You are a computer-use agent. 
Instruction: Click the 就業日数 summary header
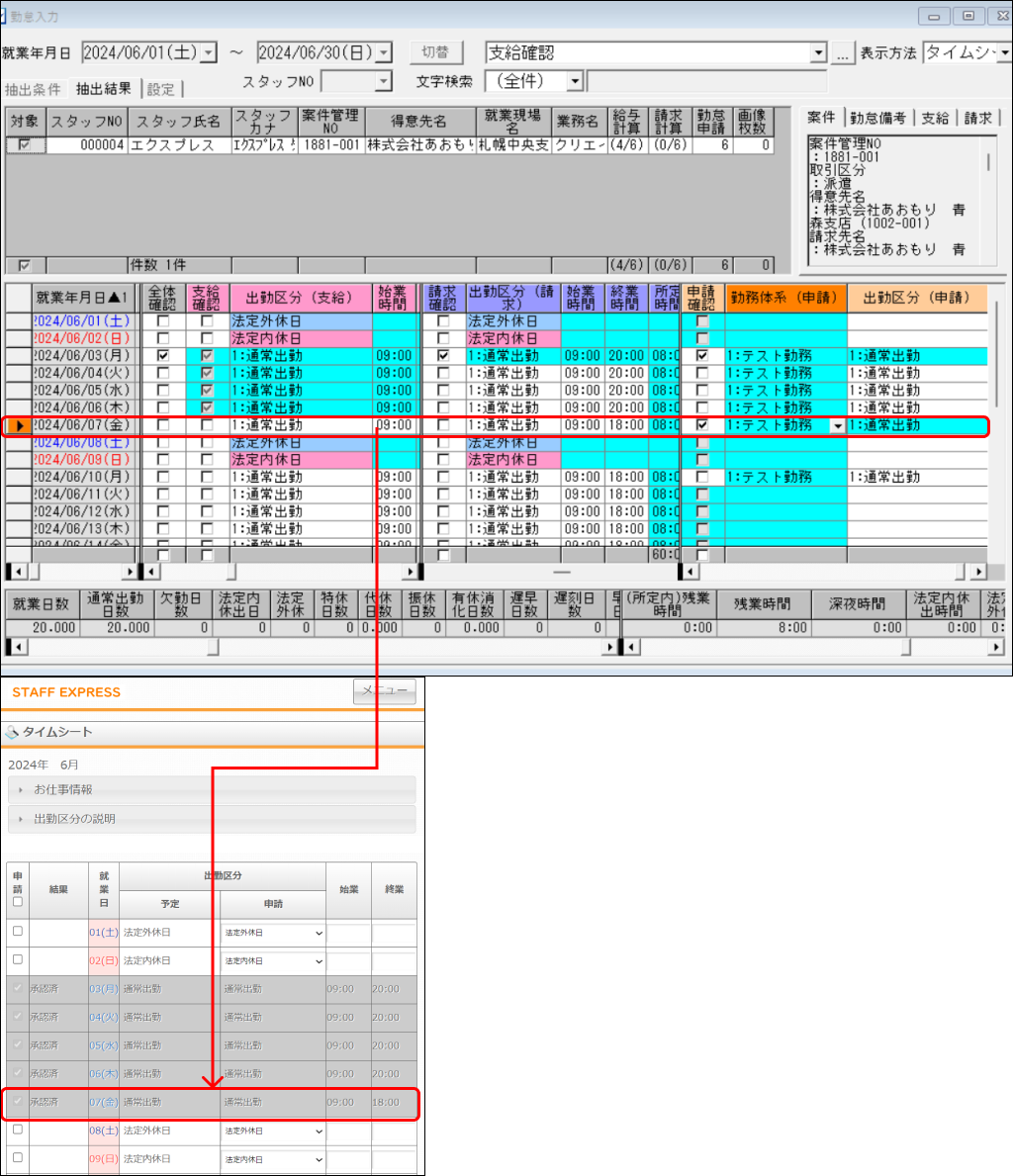pos(42,604)
